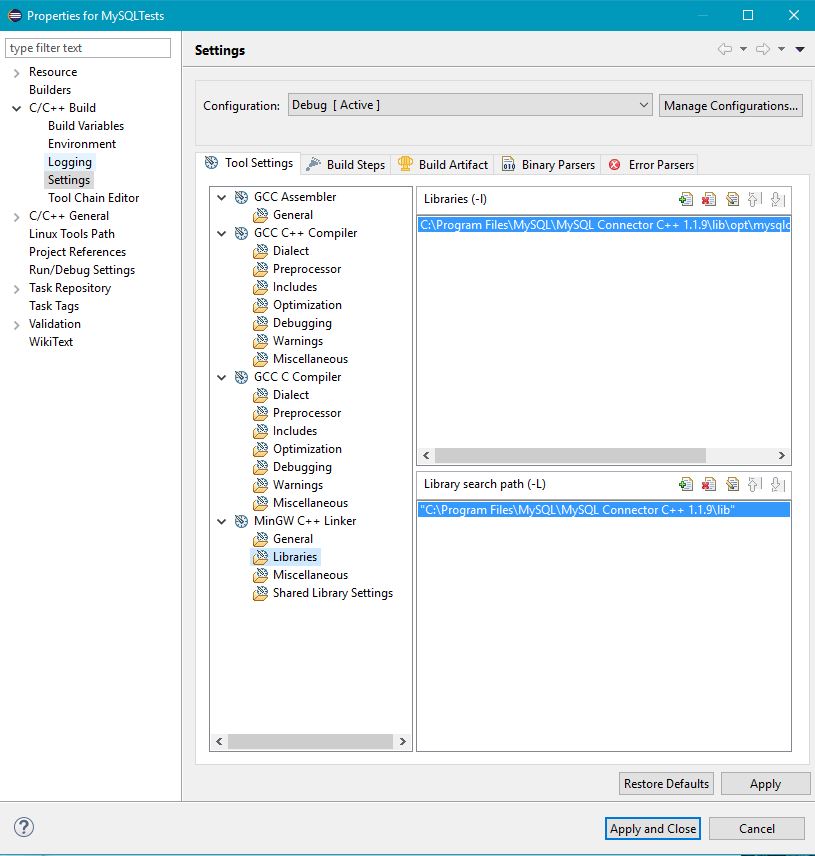
Task: Select the mysqlcppconn library entry
Action: pyautogui.click(x=604, y=225)
